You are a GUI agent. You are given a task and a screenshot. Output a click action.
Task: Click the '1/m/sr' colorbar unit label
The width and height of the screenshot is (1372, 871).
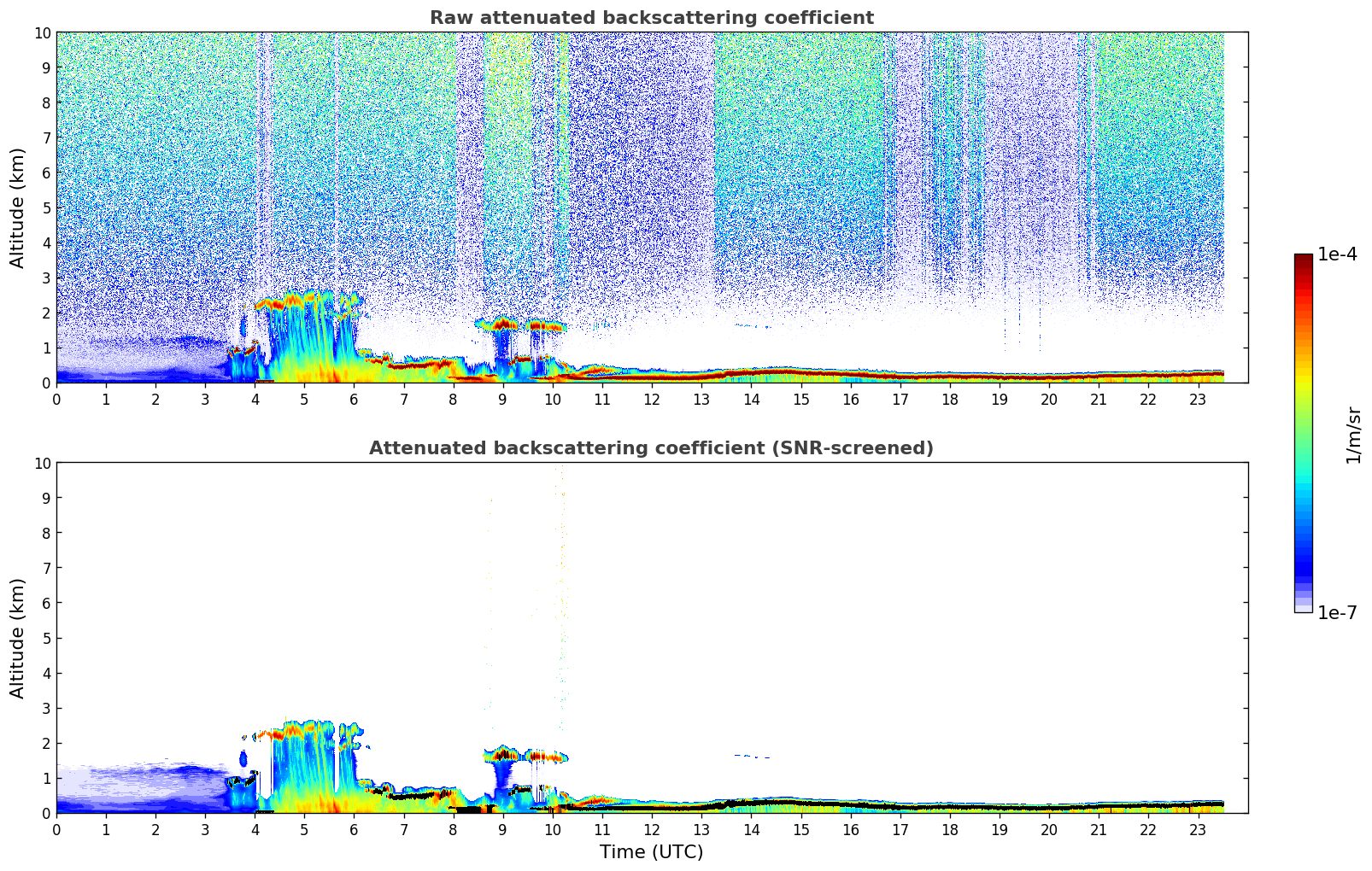[x=1353, y=435]
